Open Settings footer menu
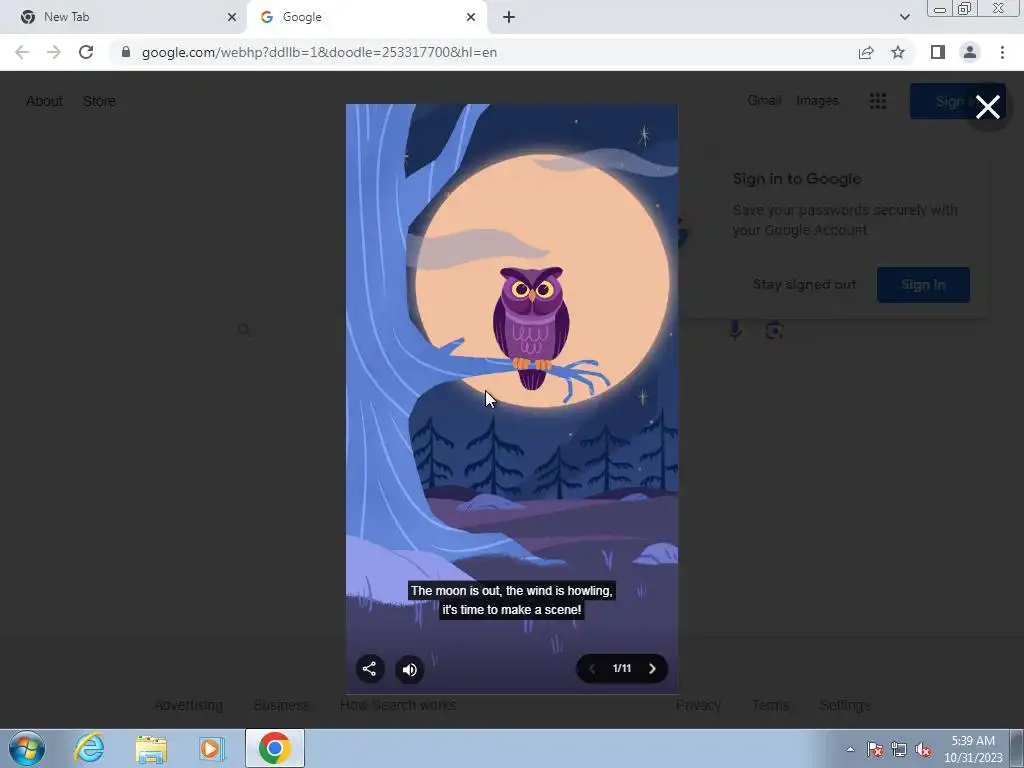The width and height of the screenshot is (1024, 768). [844, 705]
